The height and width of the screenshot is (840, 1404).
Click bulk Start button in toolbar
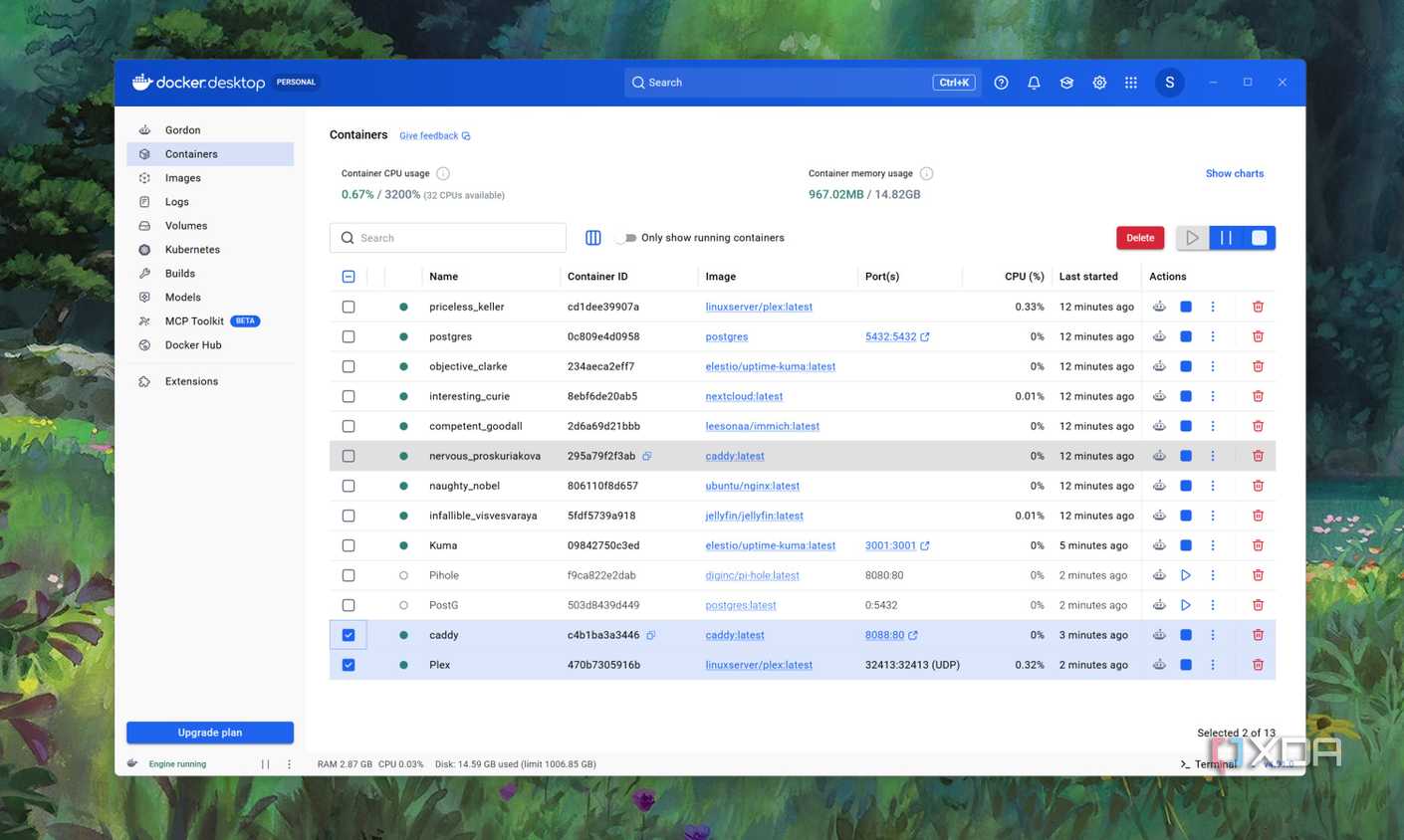click(x=1192, y=238)
